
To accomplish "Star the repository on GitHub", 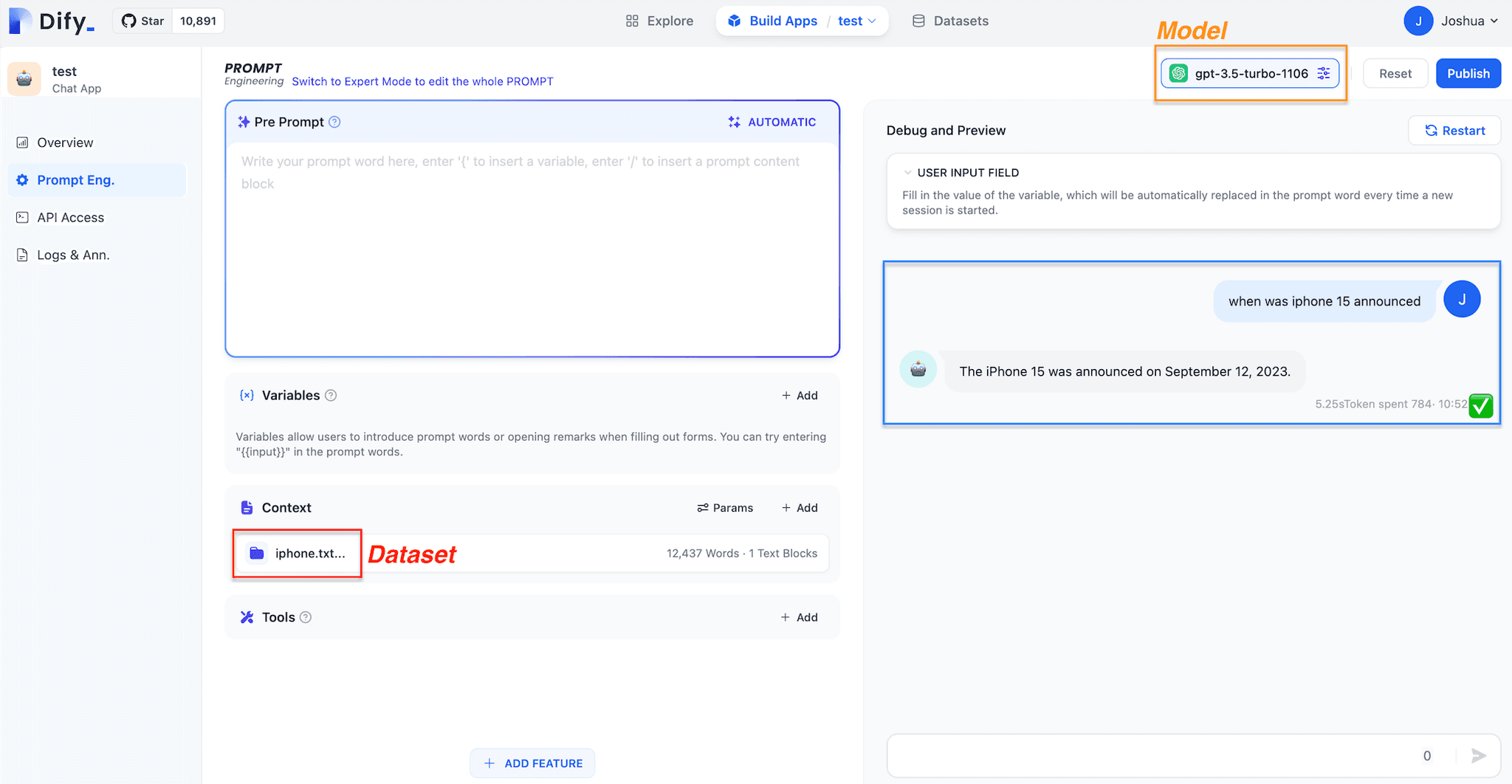I will (x=142, y=21).
